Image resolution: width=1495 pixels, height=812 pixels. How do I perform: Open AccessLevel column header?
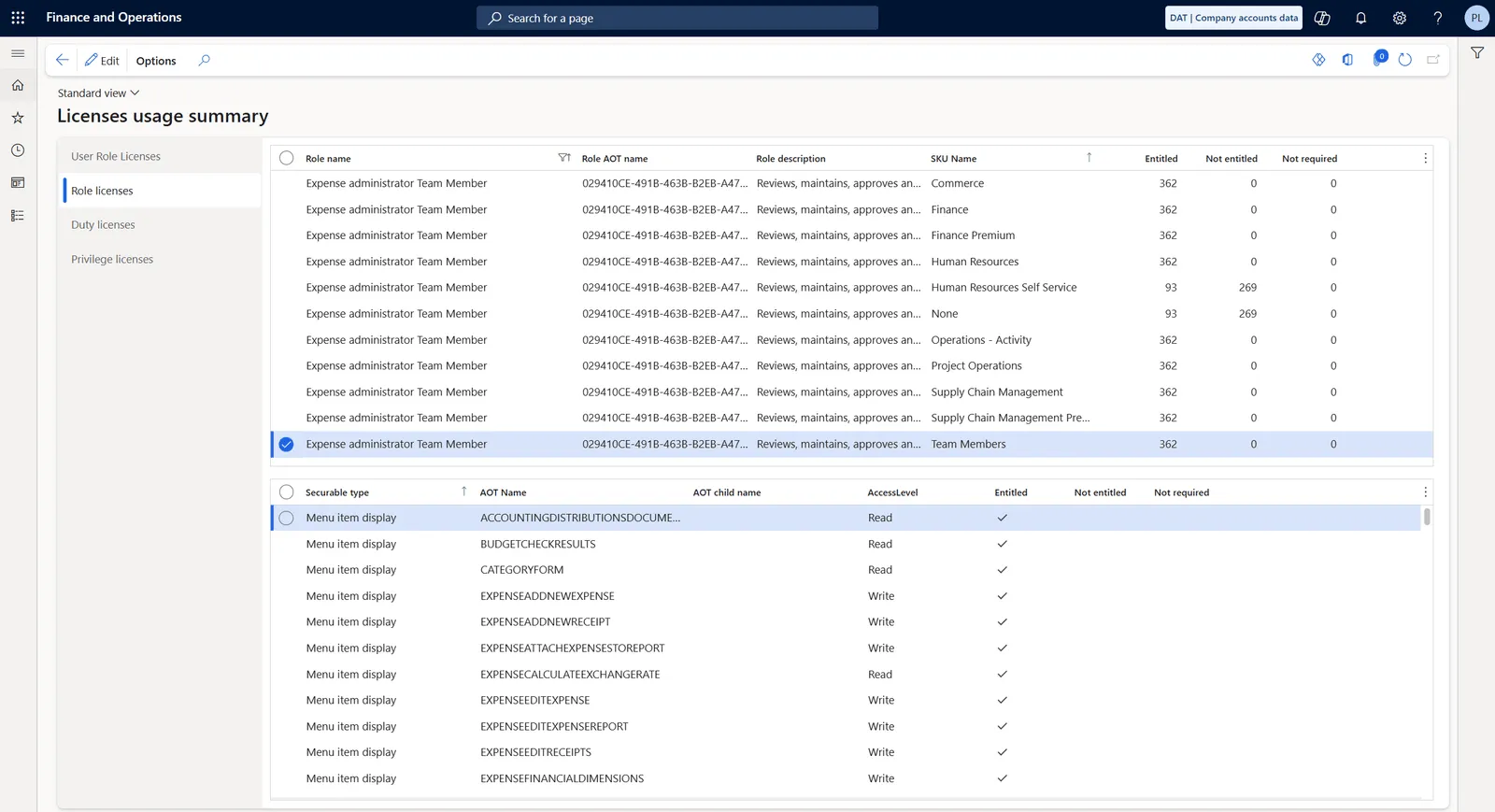point(892,492)
